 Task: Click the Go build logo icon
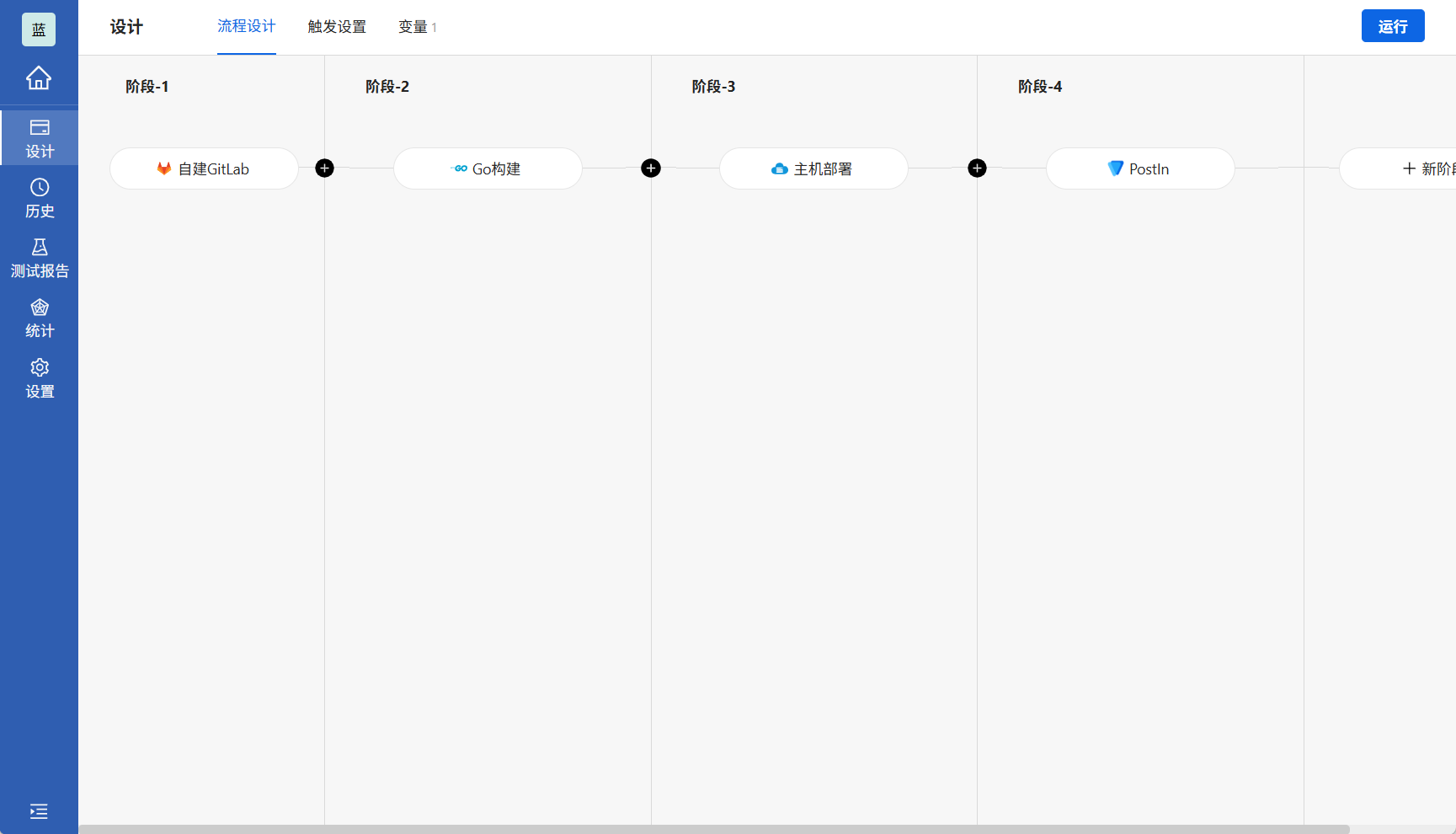pyautogui.click(x=460, y=168)
